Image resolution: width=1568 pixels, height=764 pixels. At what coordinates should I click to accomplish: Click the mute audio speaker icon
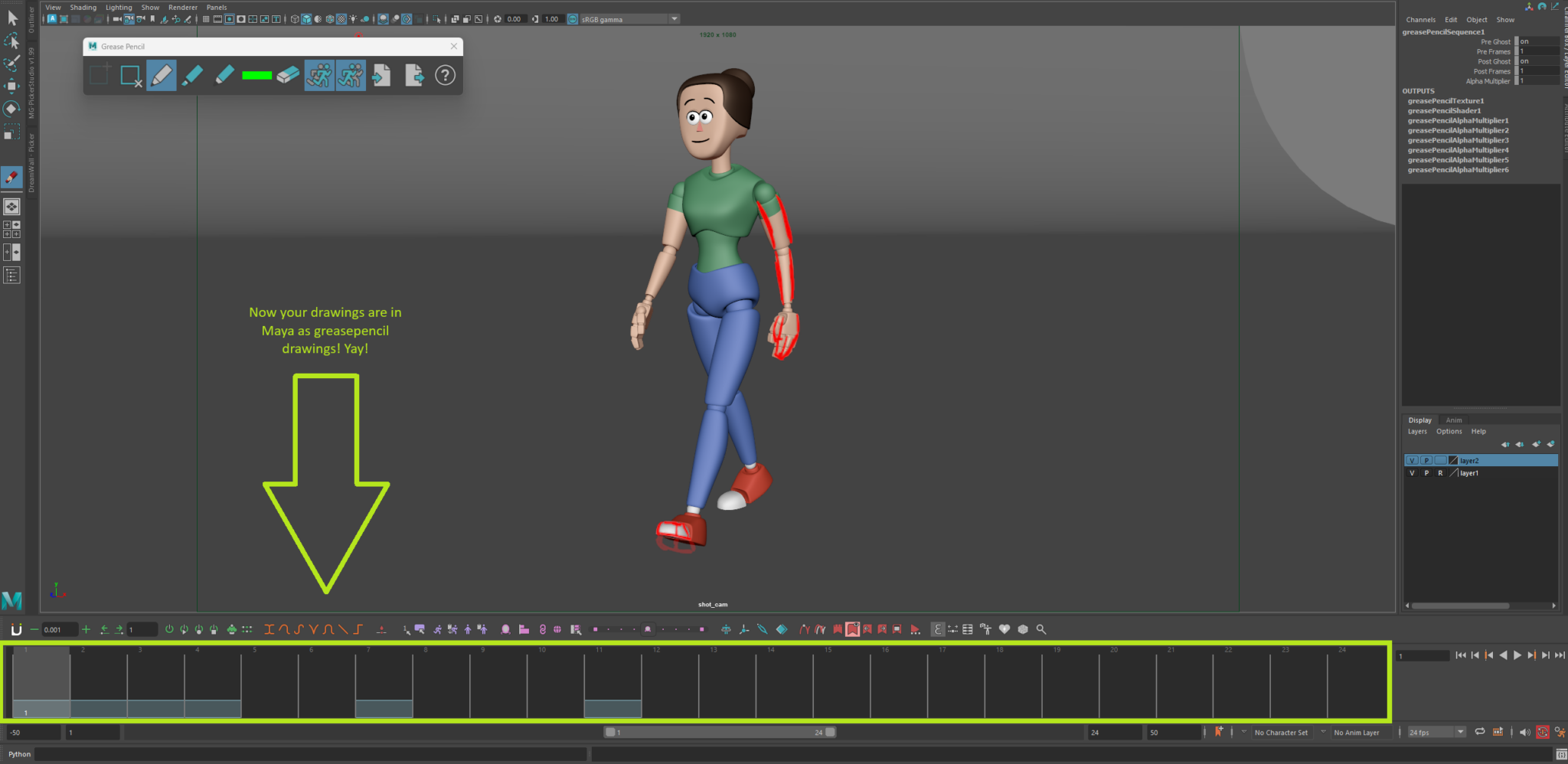(1524, 732)
